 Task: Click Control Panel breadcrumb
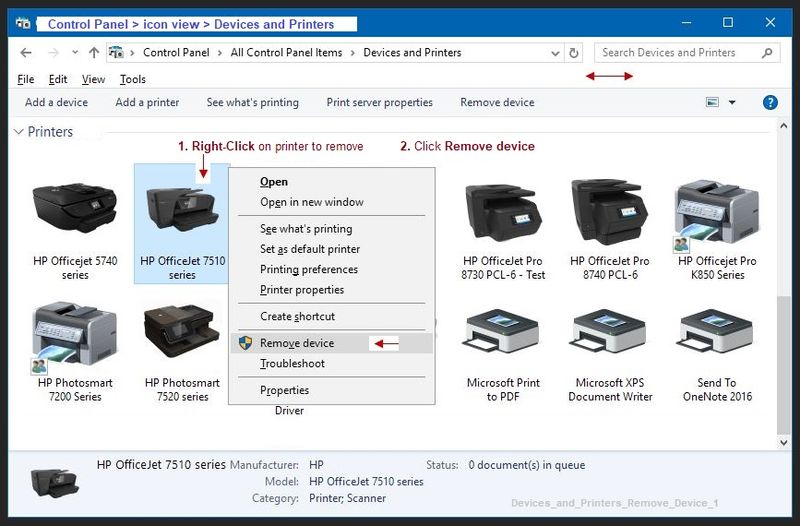click(176, 53)
